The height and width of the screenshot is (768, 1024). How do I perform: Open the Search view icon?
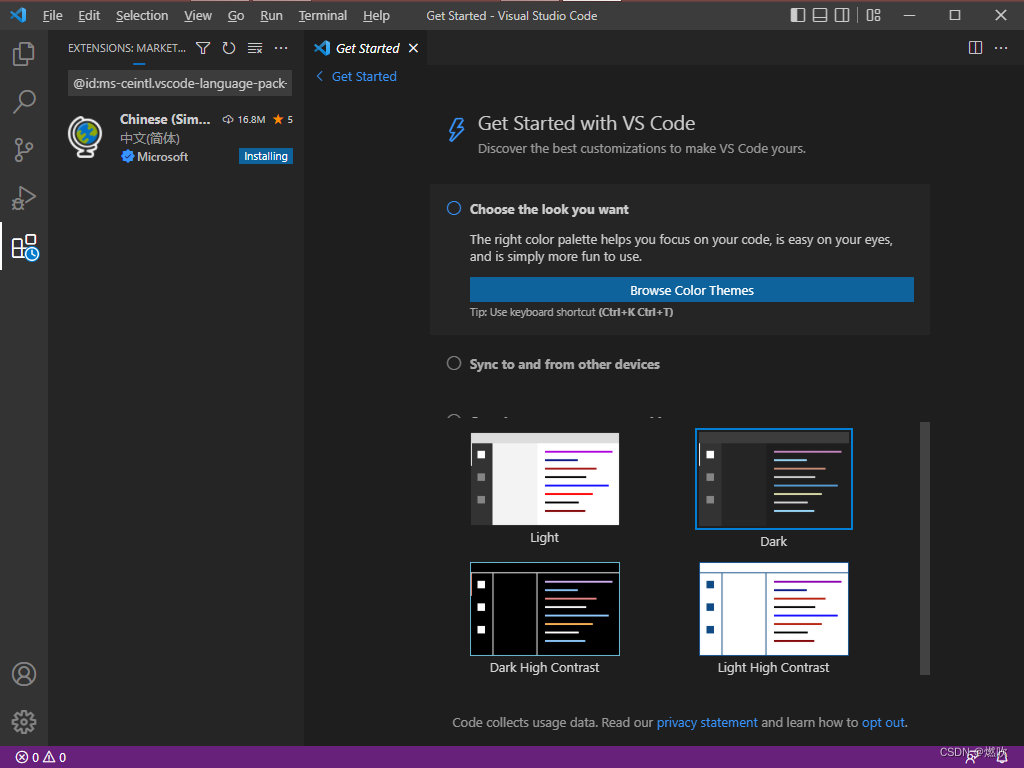pyautogui.click(x=24, y=102)
